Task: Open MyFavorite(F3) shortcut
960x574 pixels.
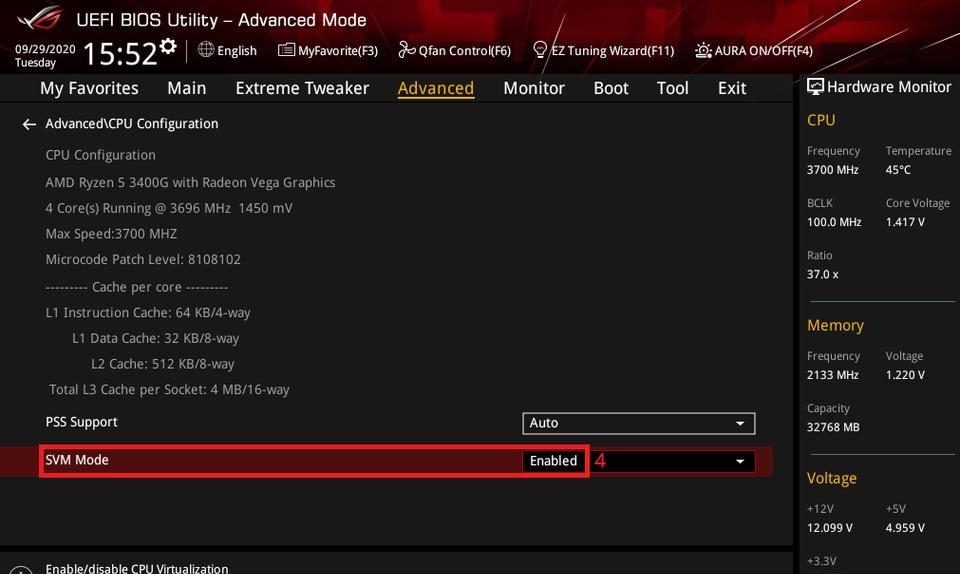Action: coord(338,51)
